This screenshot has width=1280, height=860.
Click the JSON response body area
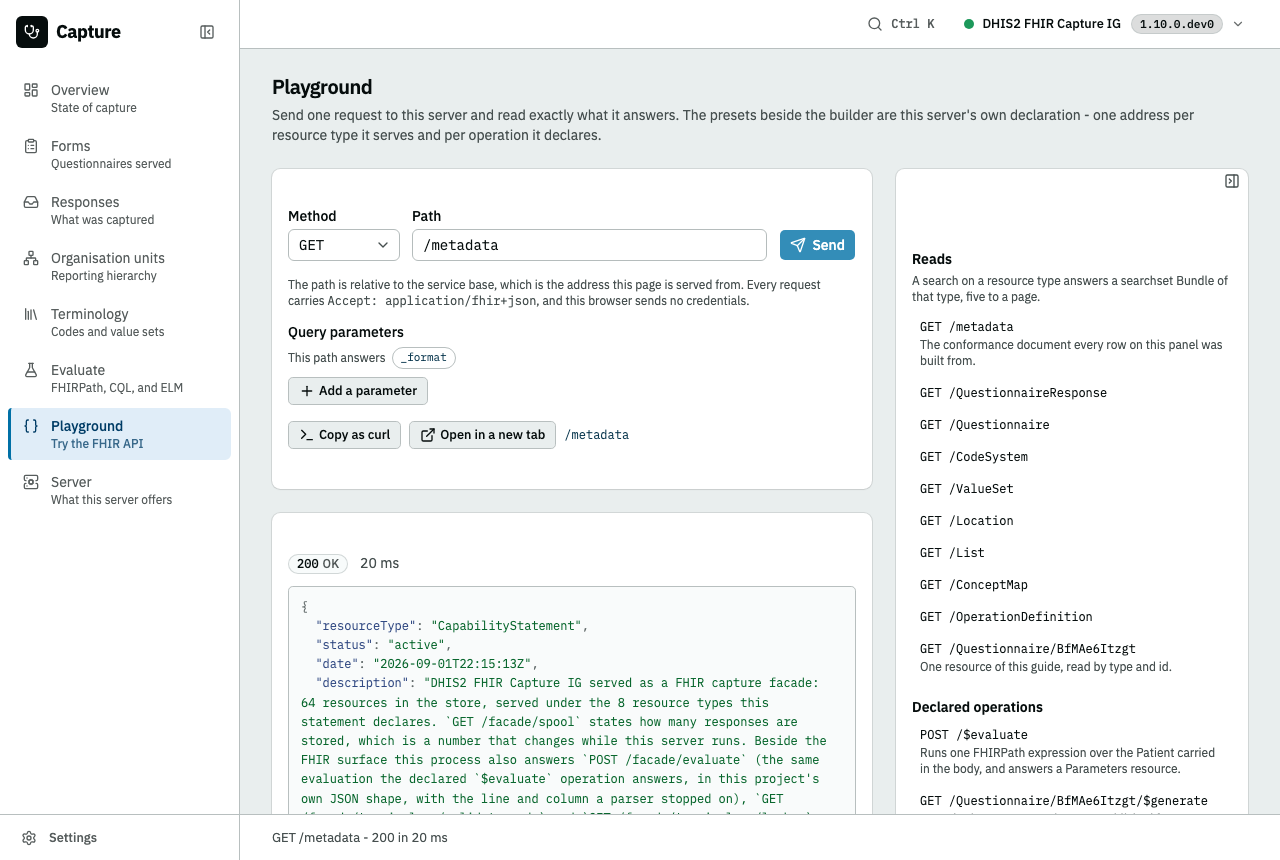(x=572, y=700)
